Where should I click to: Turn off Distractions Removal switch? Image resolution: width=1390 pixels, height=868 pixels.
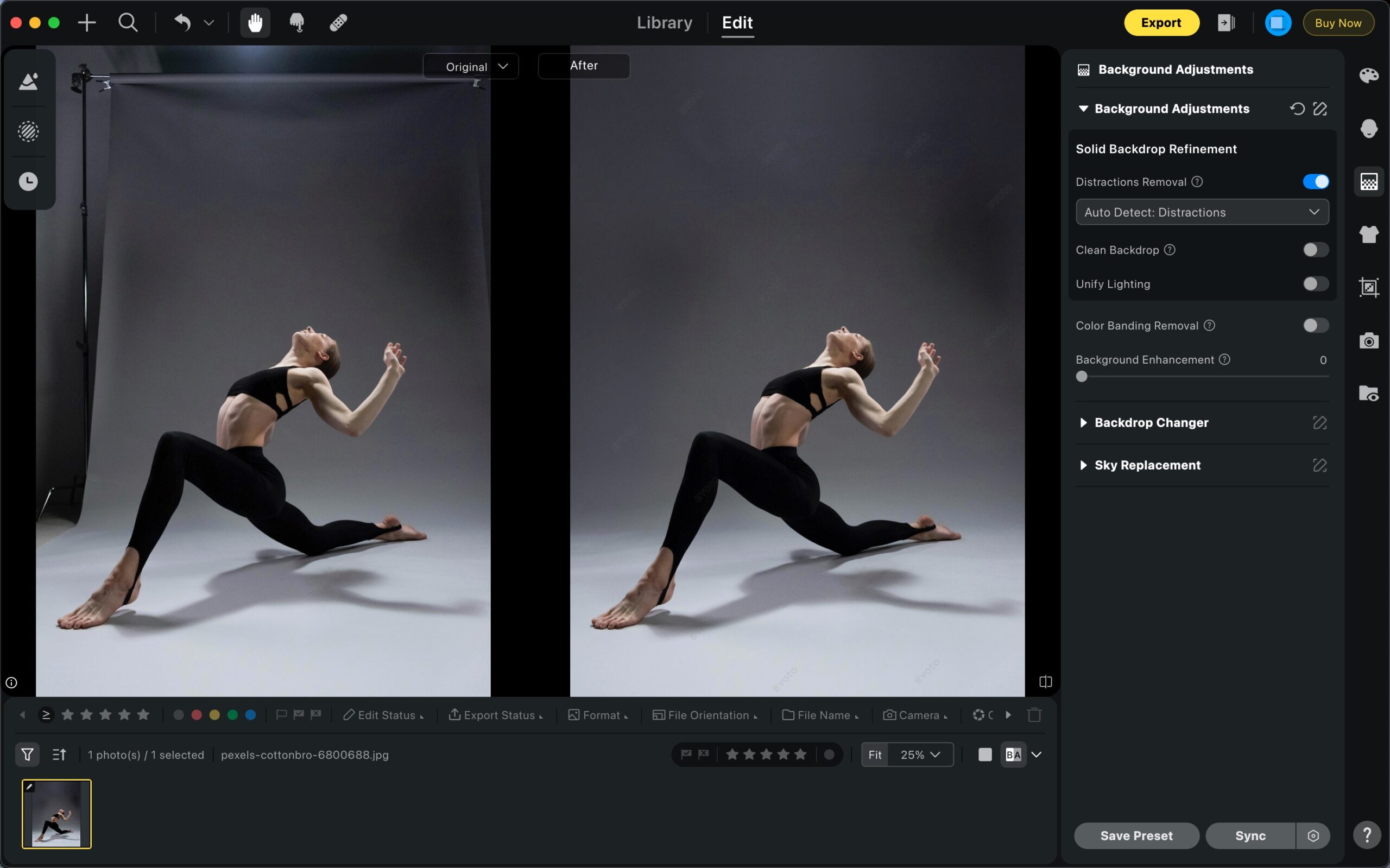tap(1316, 181)
